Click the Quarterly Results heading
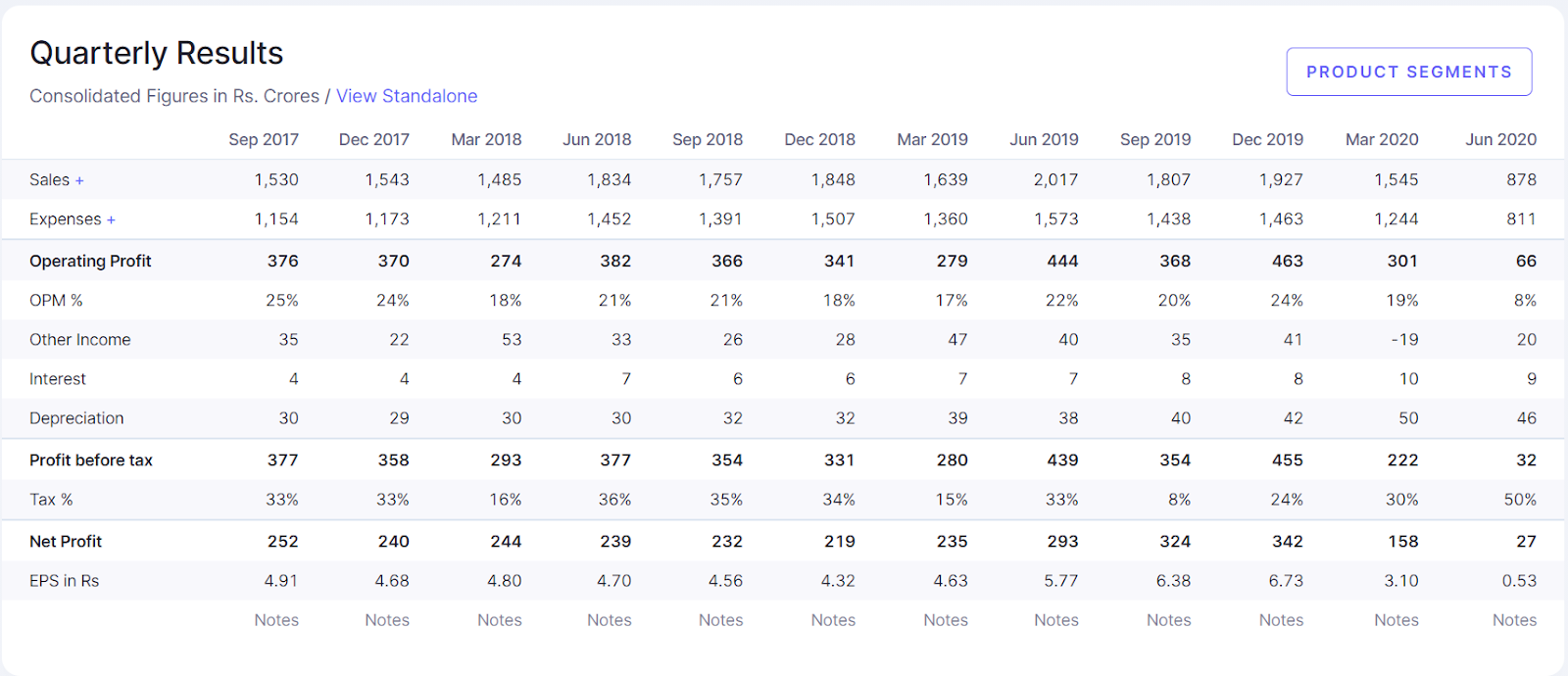This screenshot has height=676, width=1568. click(x=157, y=53)
